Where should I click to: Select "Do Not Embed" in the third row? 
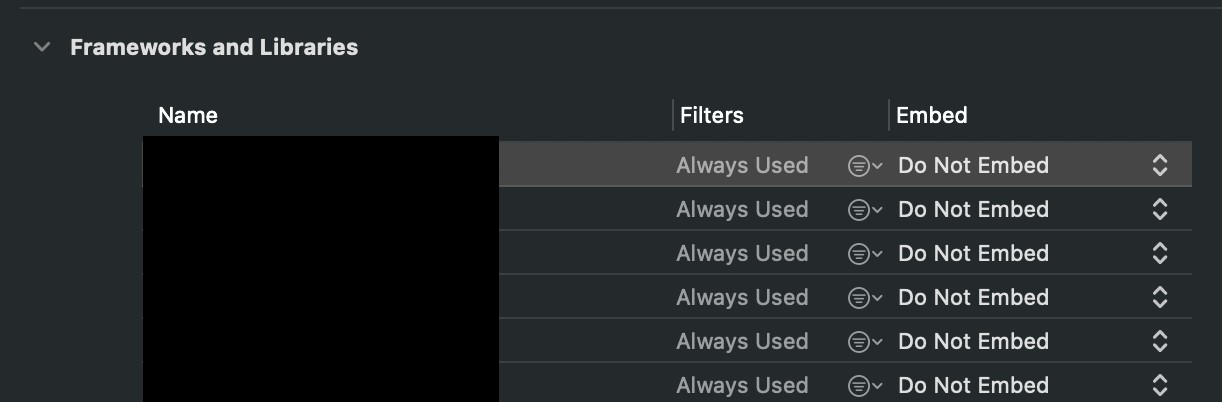tap(974, 254)
